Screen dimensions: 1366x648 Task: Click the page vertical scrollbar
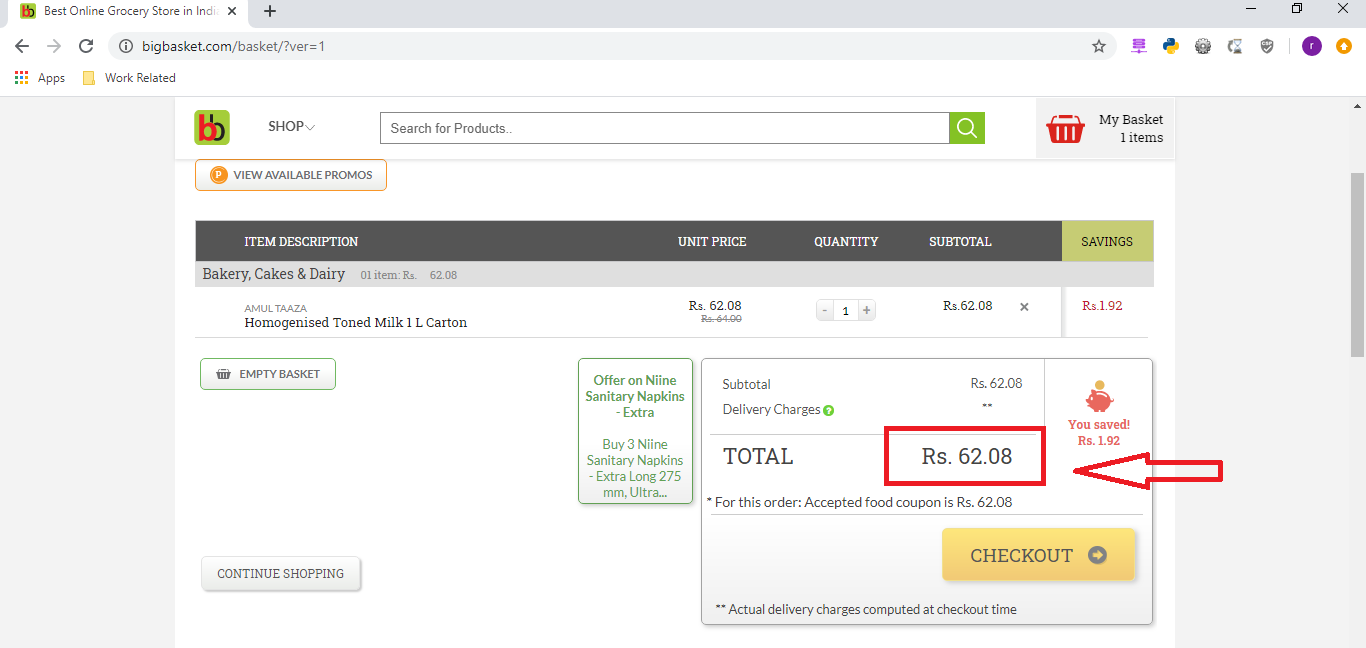(x=1358, y=264)
